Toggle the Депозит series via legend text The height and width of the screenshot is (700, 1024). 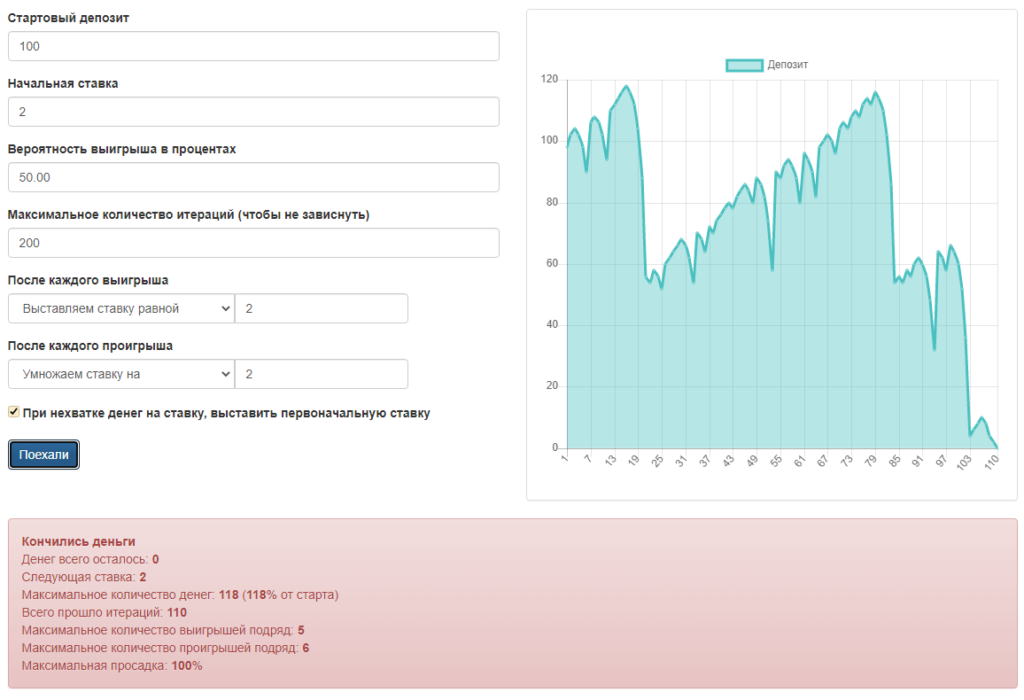[x=788, y=65]
